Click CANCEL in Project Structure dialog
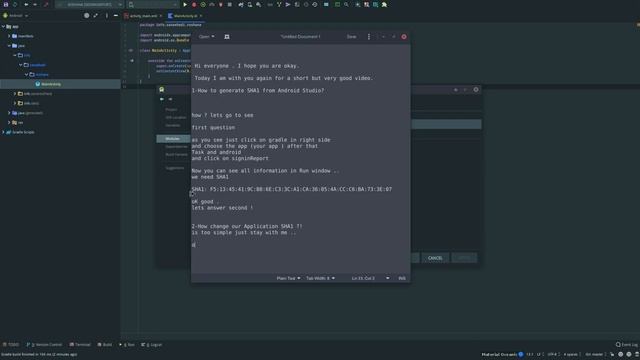 (x=435, y=258)
